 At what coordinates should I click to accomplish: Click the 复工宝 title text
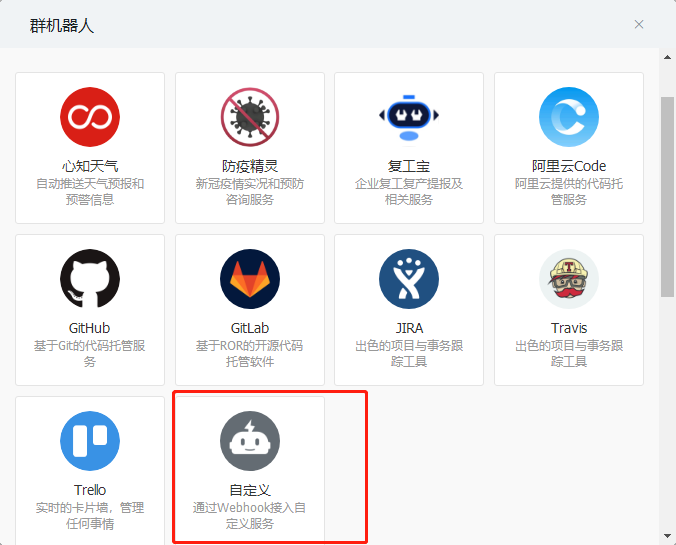(409, 166)
